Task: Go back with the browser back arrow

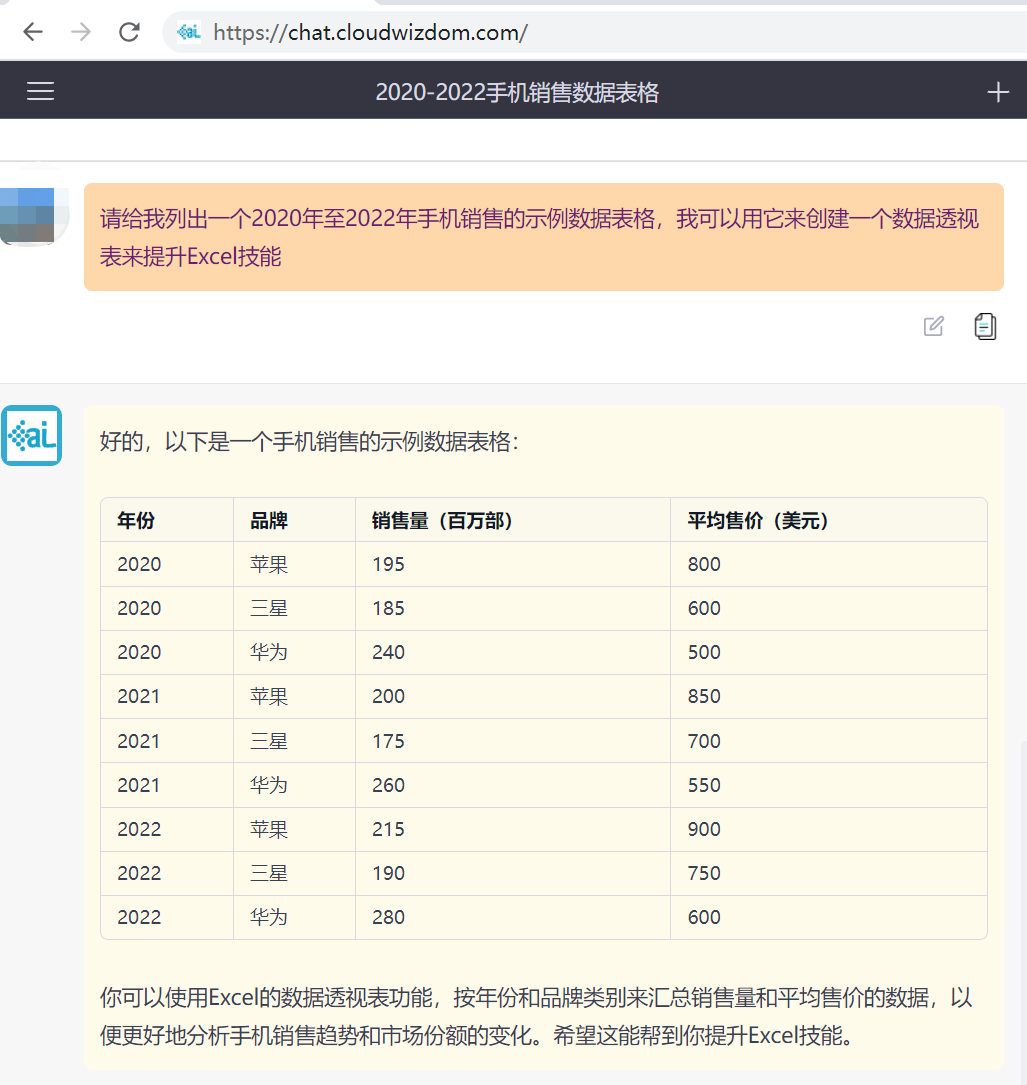Action: pos(33,32)
